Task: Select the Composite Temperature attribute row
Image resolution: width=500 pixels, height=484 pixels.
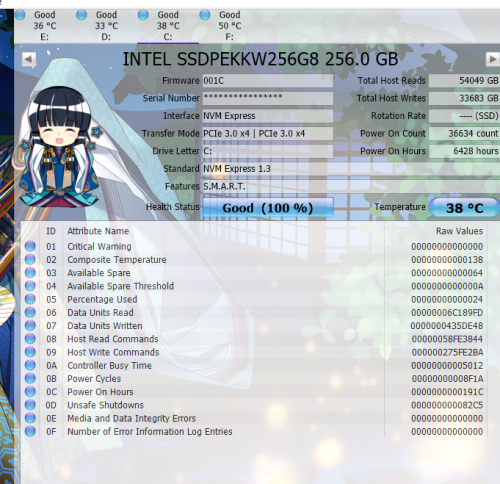Action: coord(254,260)
